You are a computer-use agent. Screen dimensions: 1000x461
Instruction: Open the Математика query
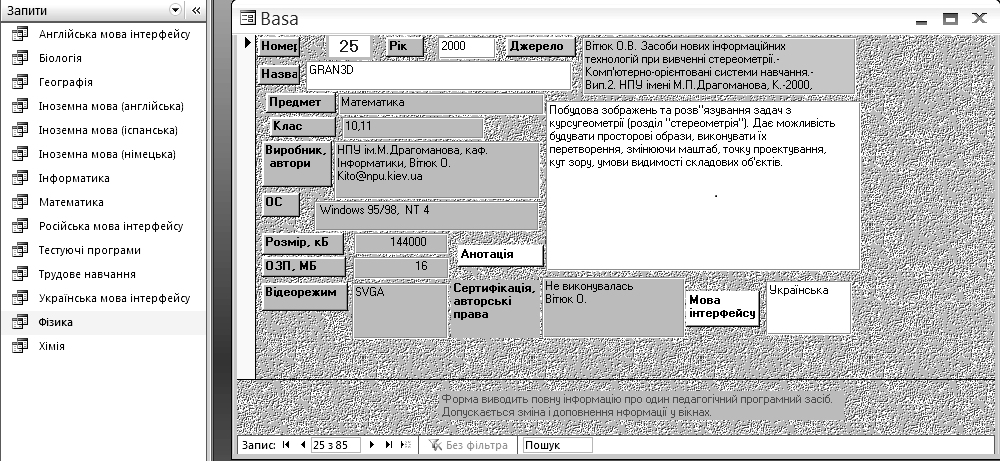coord(71,202)
